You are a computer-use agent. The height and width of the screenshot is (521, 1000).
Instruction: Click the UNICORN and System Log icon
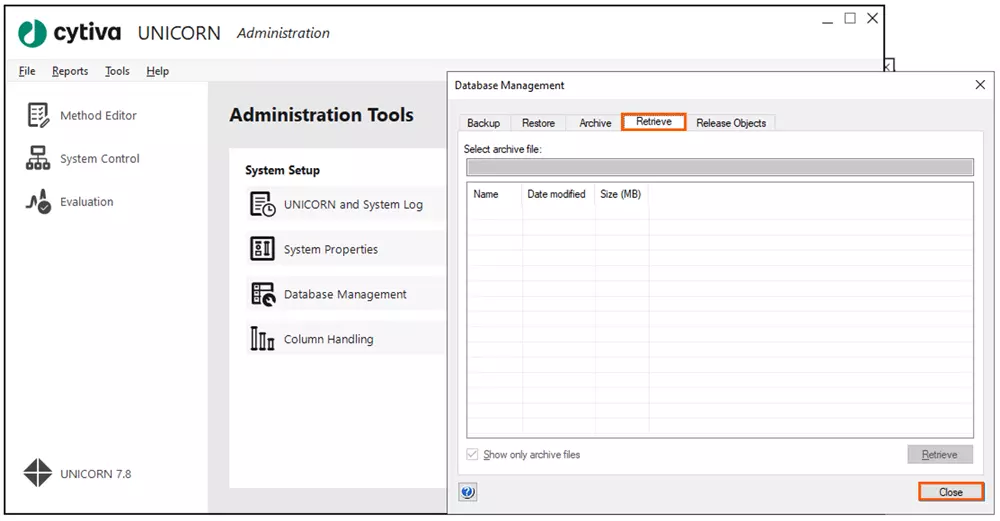pyautogui.click(x=262, y=205)
